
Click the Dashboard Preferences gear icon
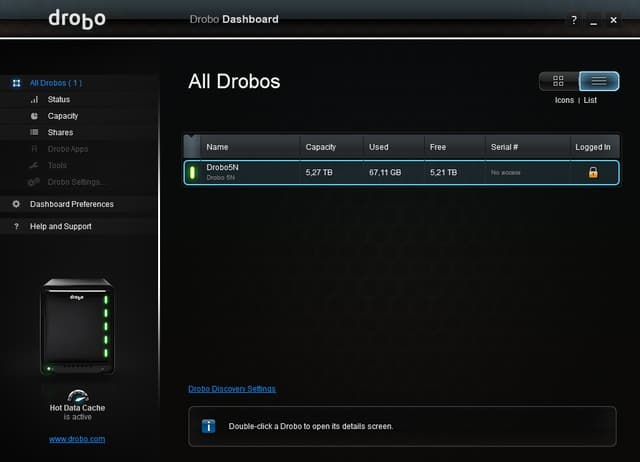coord(16,204)
